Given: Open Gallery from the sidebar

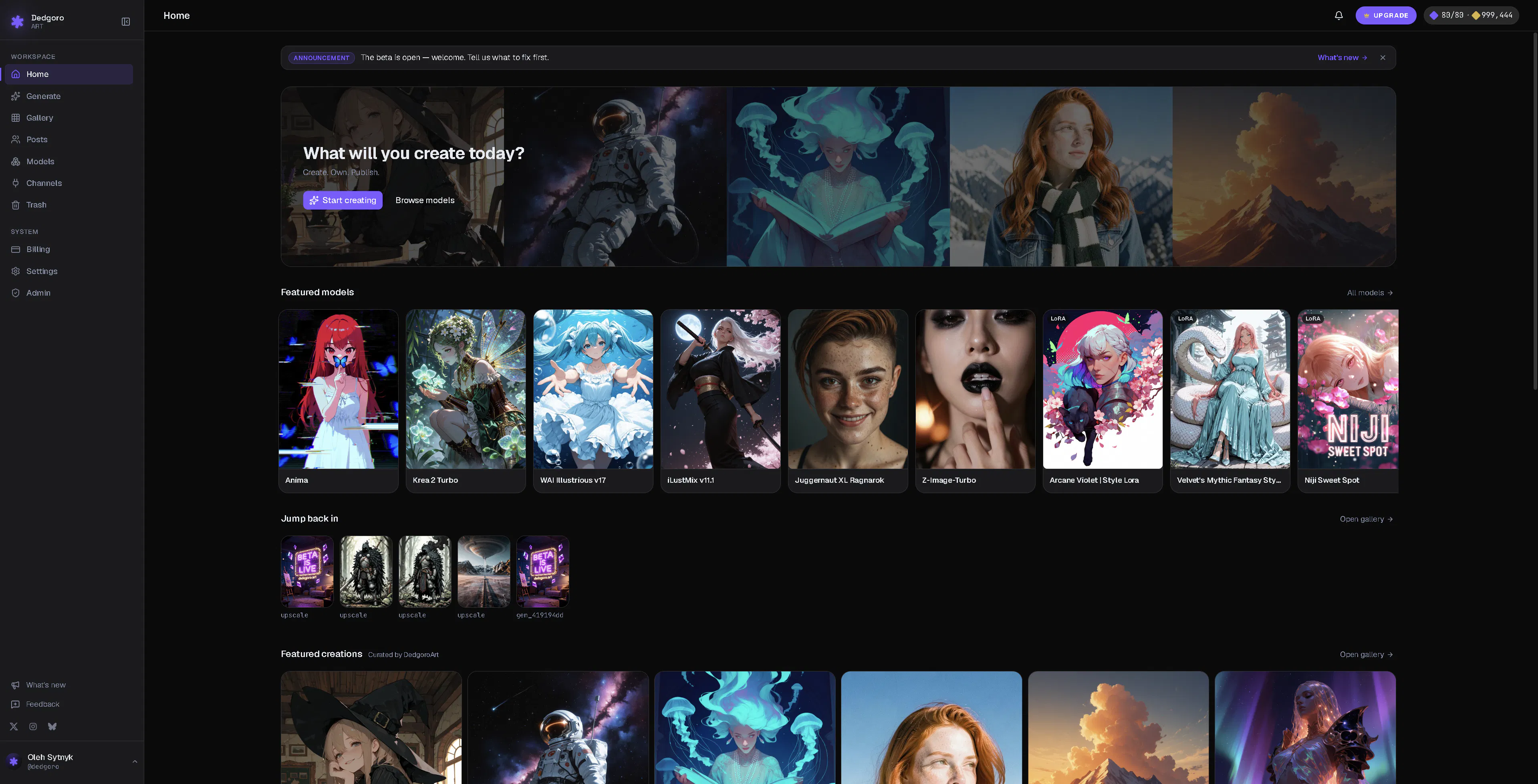Looking at the screenshot, I should pyautogui.click(x=69, y=118).
